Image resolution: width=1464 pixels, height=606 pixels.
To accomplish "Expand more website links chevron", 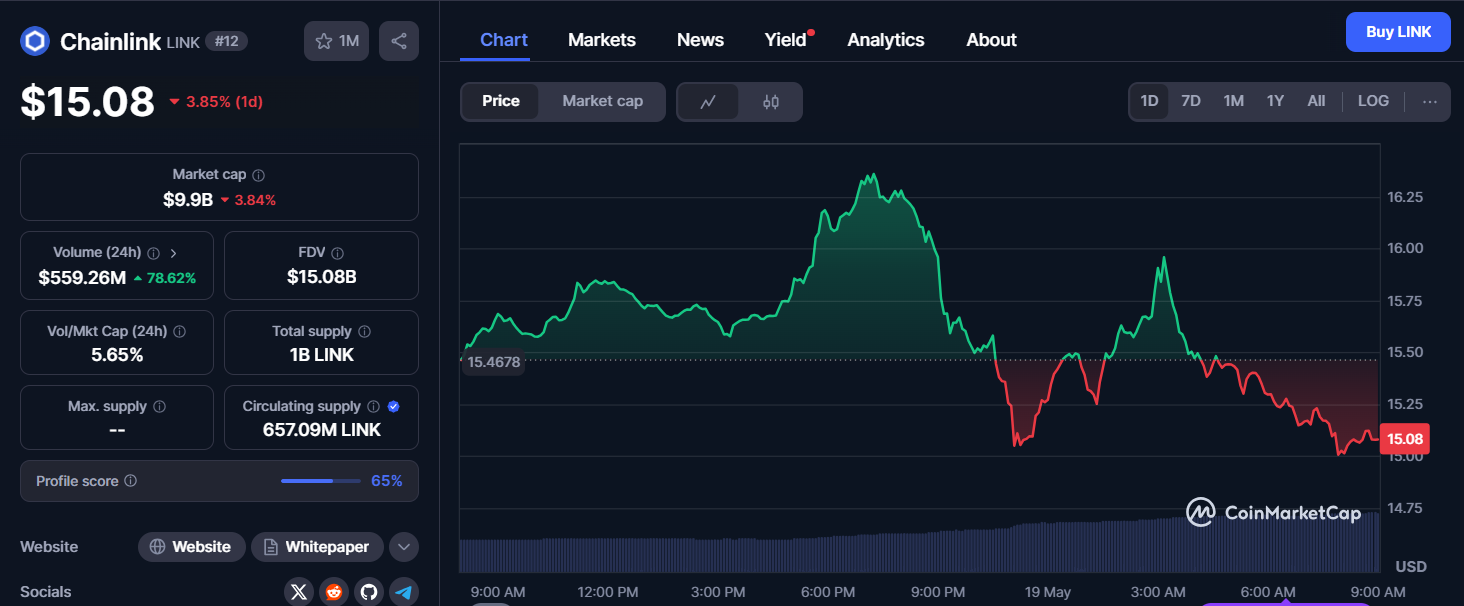I will tap(403, 547).
